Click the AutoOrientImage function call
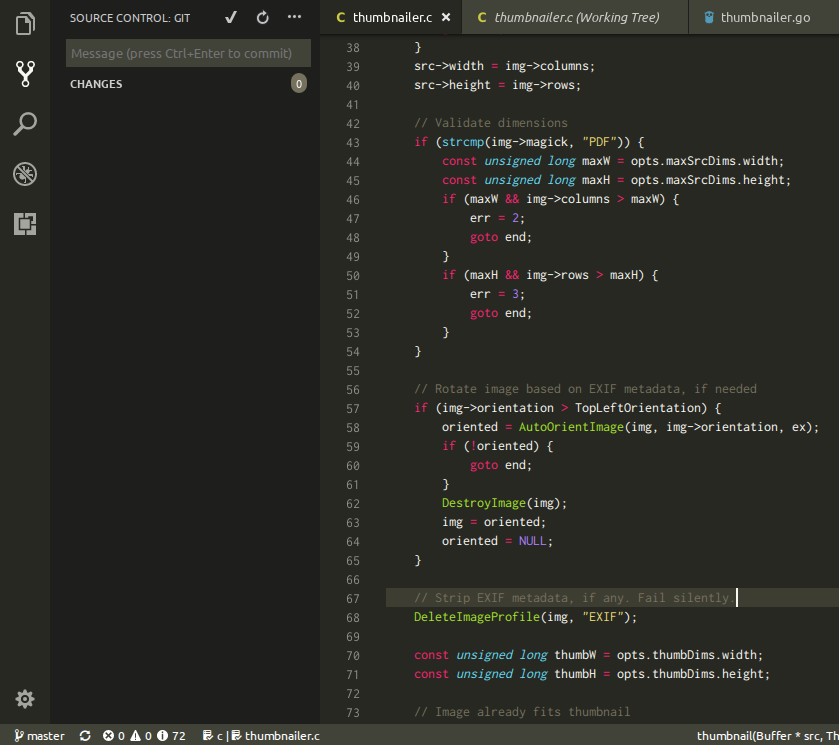839x746 pixels. pyautogui.click(x=571, y=427)
